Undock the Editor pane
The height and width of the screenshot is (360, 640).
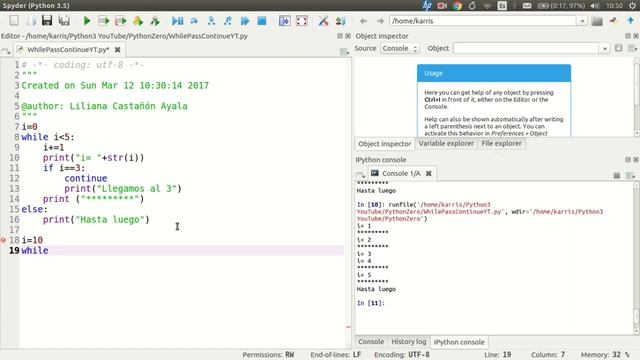tap(340, 36)
